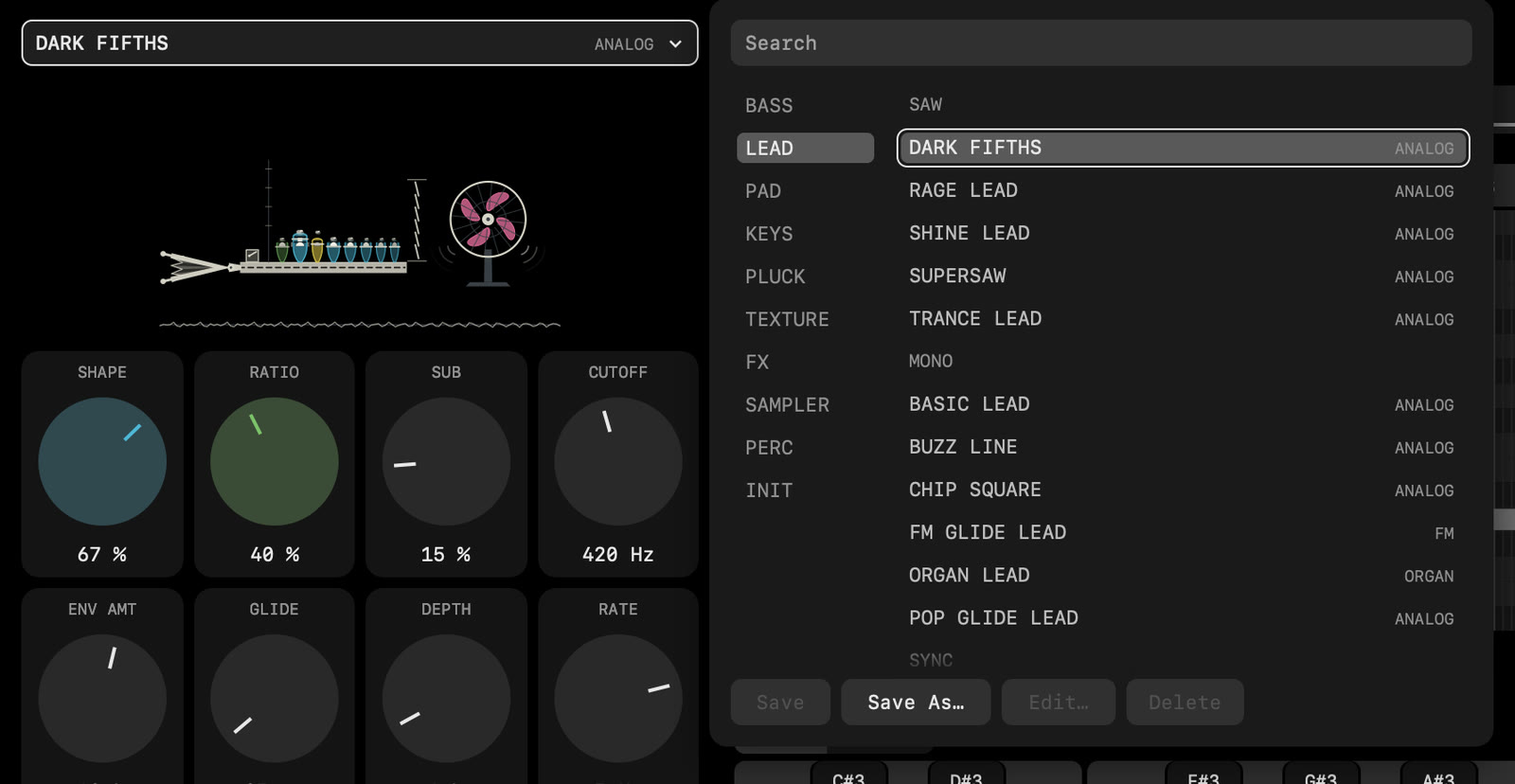Screen dimensions: 1515x784
Task: Click the SHAPE knob
Action: pos(102,461)
